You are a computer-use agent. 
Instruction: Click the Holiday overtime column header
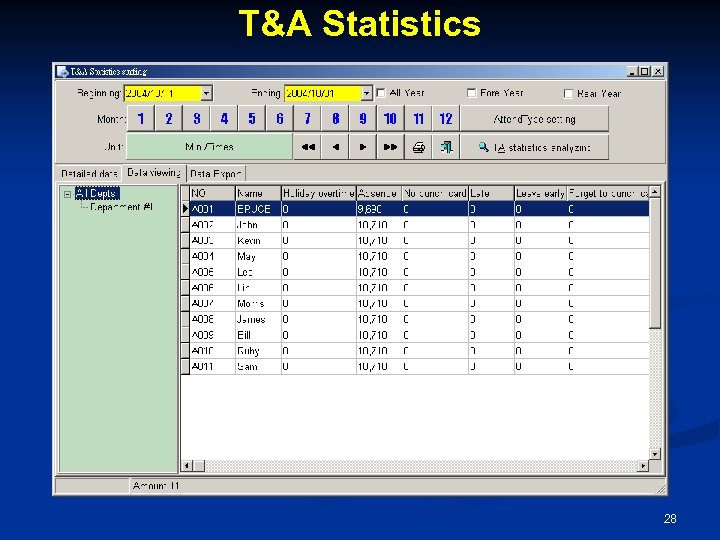319,193
